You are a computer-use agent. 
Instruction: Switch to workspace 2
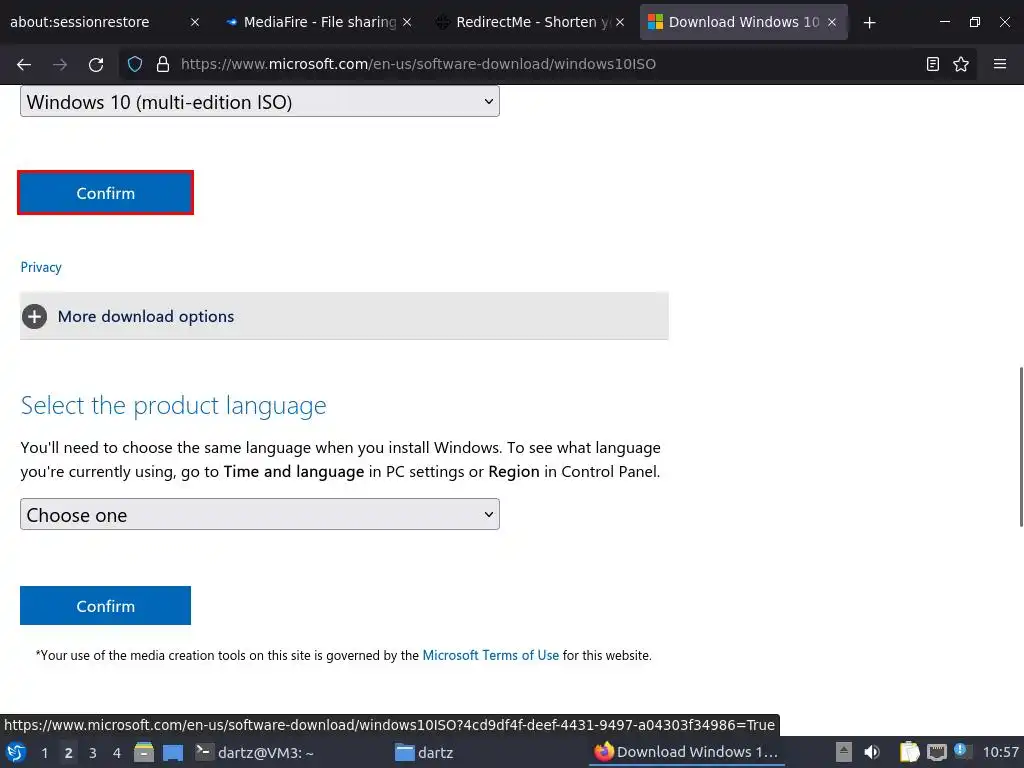tap(69, 753)
